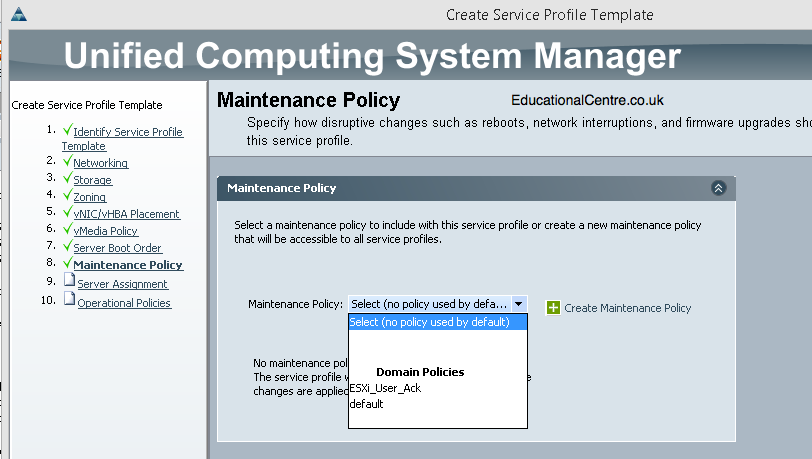Go to the Server Assignment step
This screenshot has width=812, height=459.
point(122,284)
